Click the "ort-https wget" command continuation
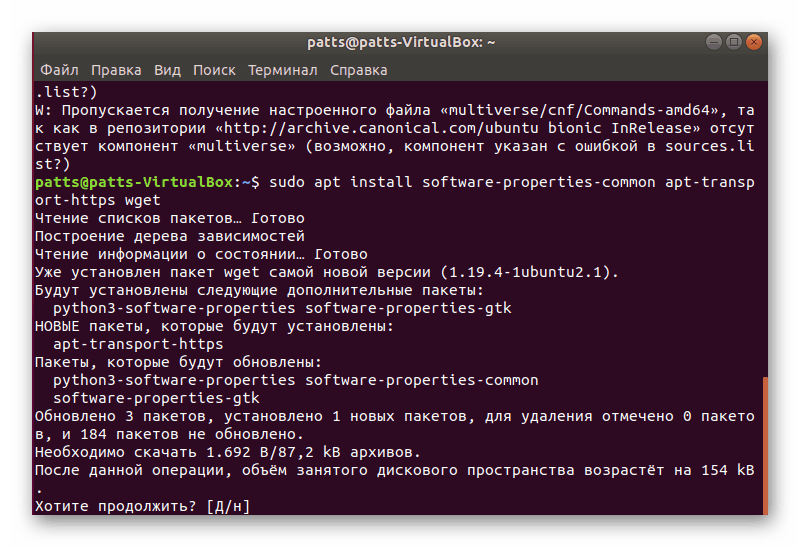Image resolution: width=800 pixels, height=547 pixels. click(x=98, y=200)
